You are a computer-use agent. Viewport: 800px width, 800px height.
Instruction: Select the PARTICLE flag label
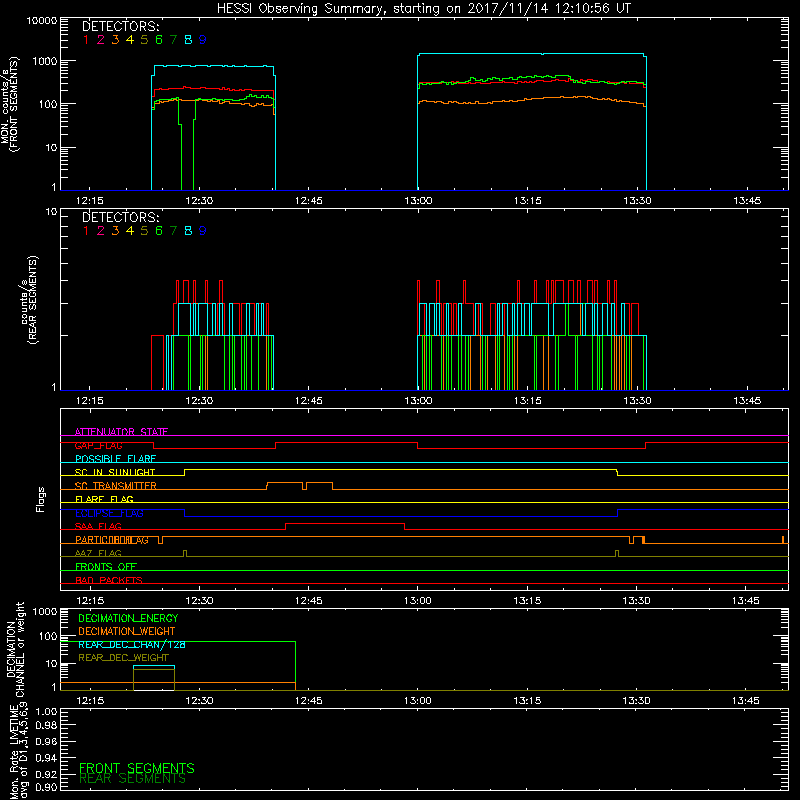pos(112,540)
